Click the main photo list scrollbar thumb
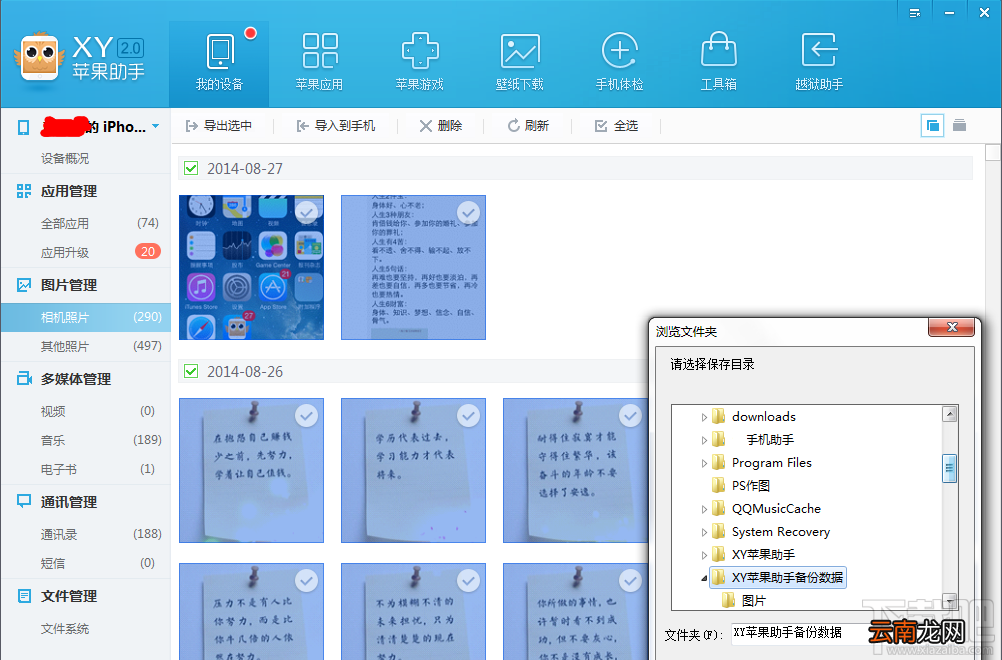1002x660 pixels. (x=992, y=153)
